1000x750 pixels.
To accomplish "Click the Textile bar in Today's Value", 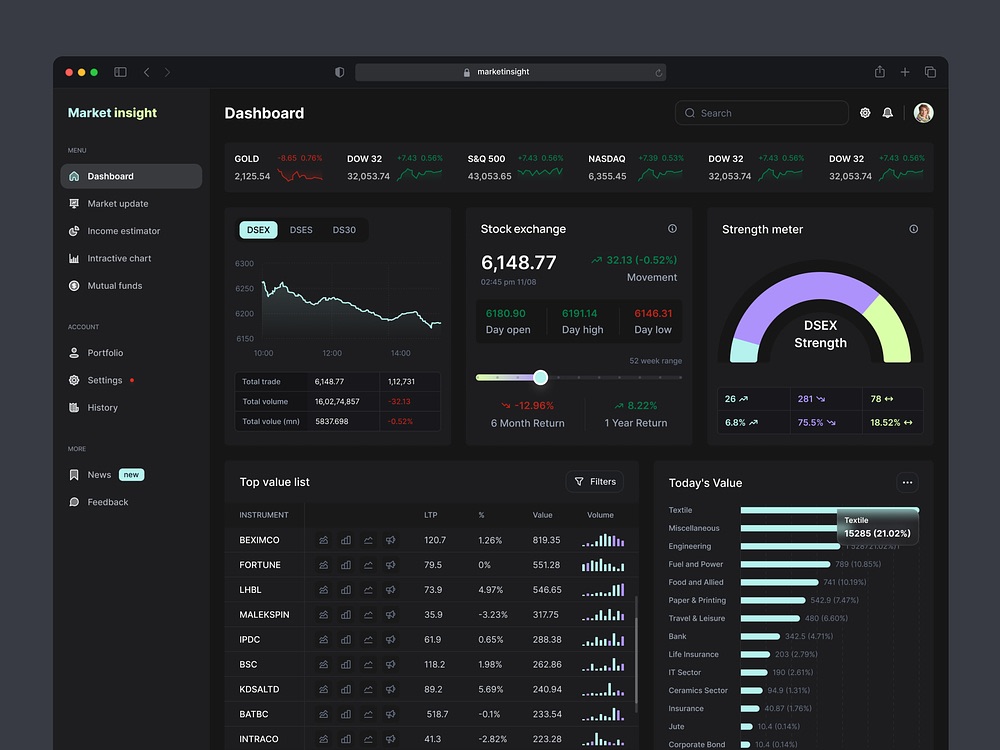I will coord(829,510).
